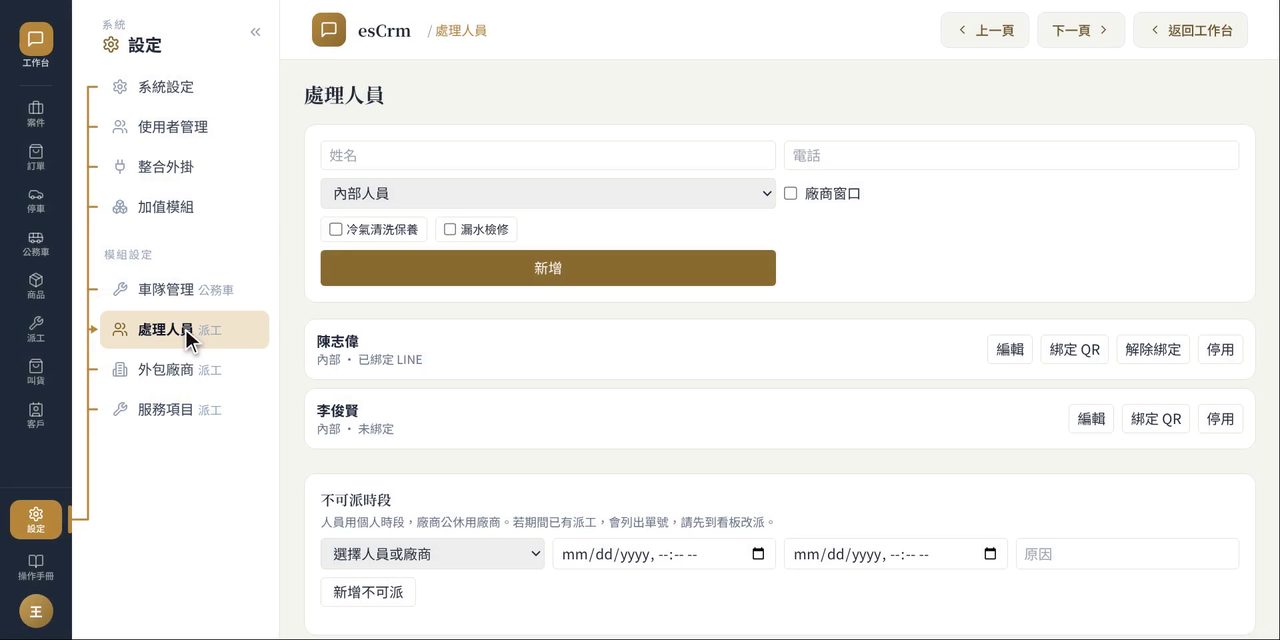Screen dimensions: 1280x640
Task: Click the wrench icon beside 車隊管理
Action: click(120, 290)
